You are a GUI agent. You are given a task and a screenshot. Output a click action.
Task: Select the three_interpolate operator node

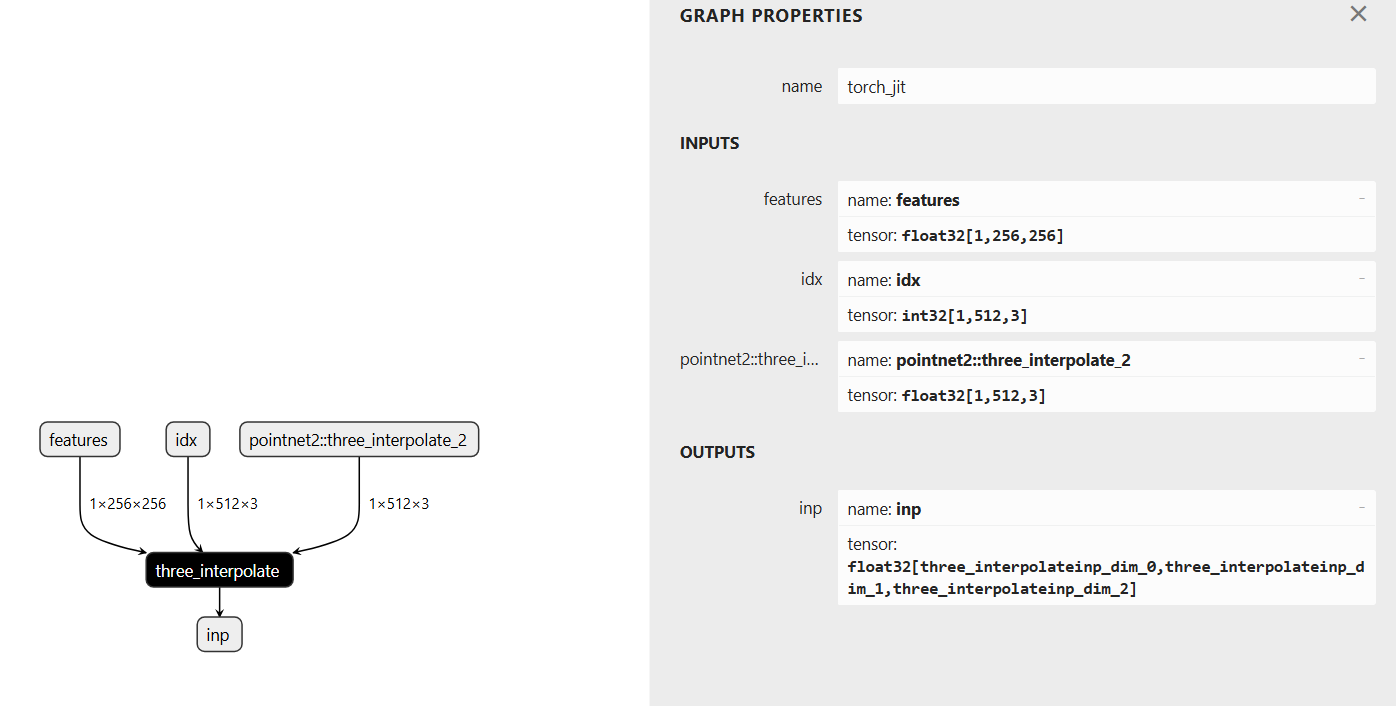coord(219,570)
